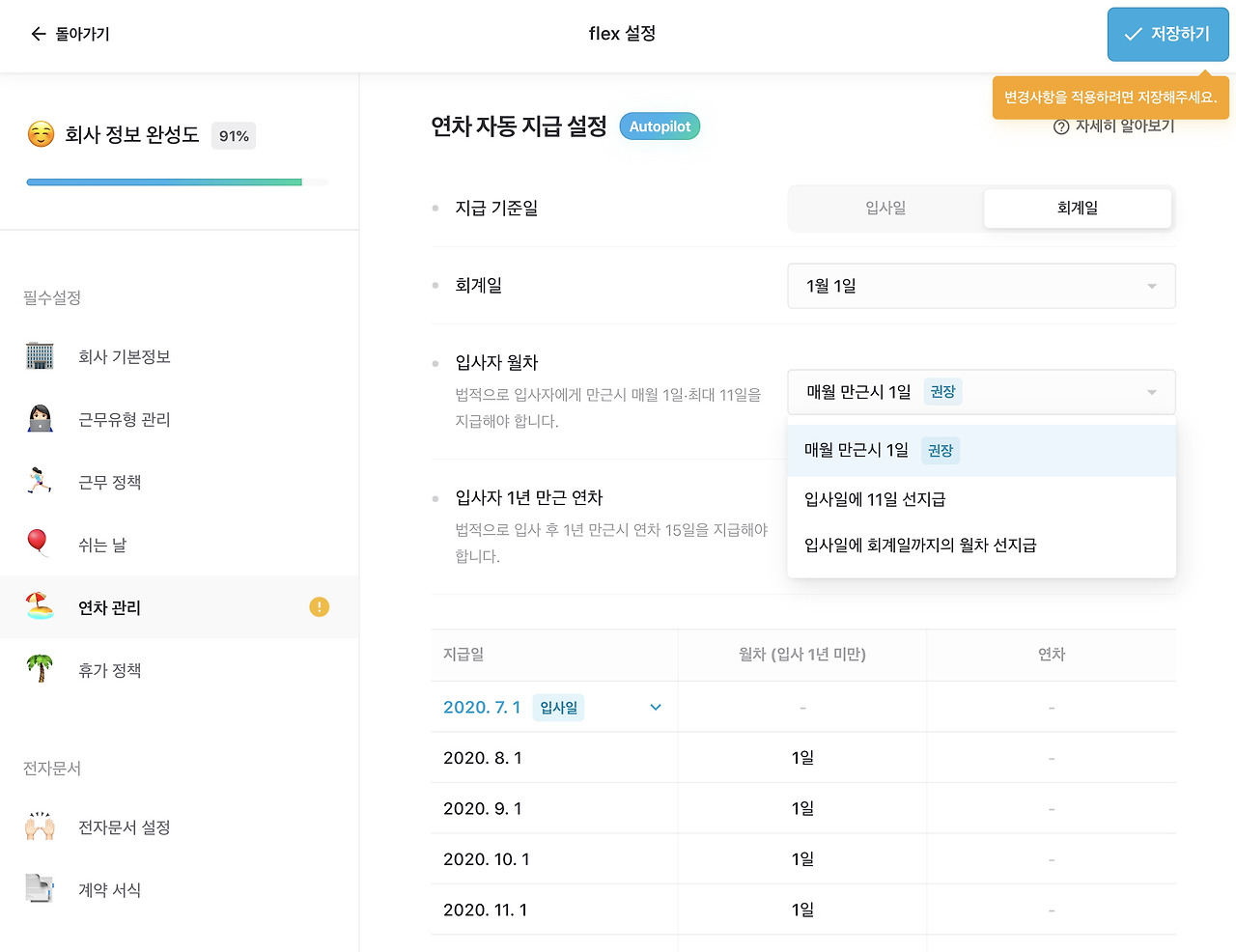Image resolution: width=1236 pixels, height=952 pixels.
Task: Click the raised hands icon for 전자문서 설정
Action: pos(40,826)
